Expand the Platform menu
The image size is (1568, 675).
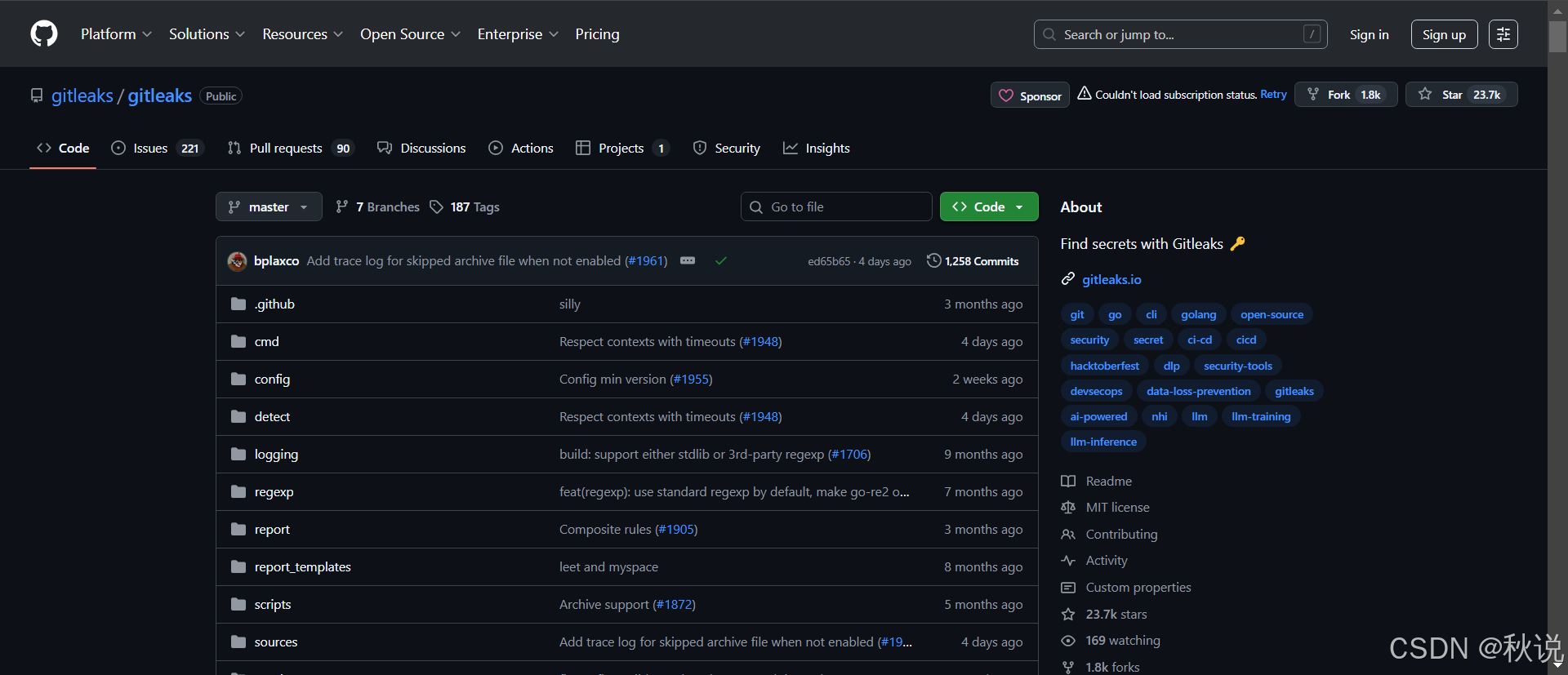click(116, 34)
